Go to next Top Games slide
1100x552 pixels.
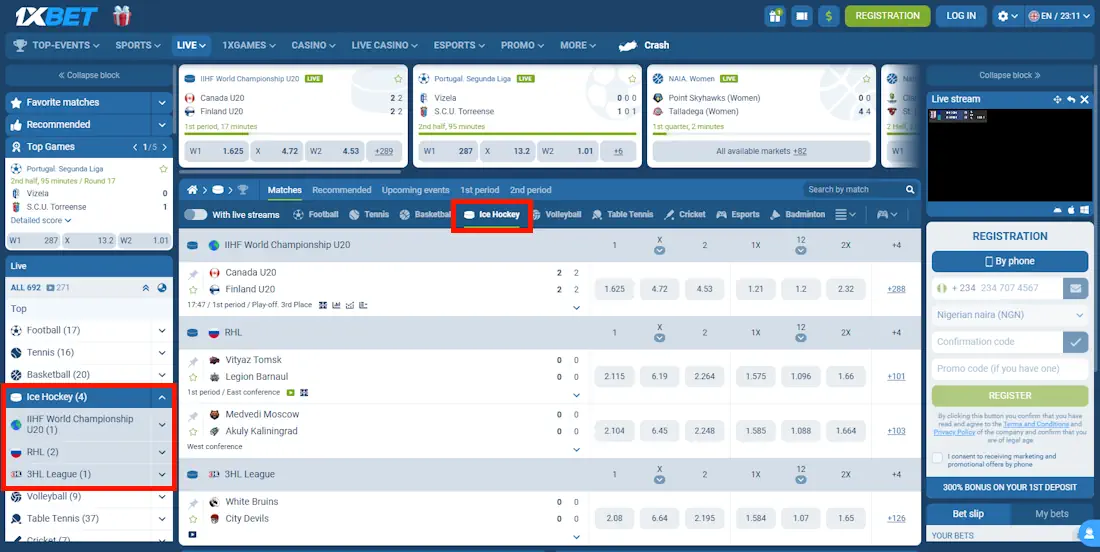165,147
